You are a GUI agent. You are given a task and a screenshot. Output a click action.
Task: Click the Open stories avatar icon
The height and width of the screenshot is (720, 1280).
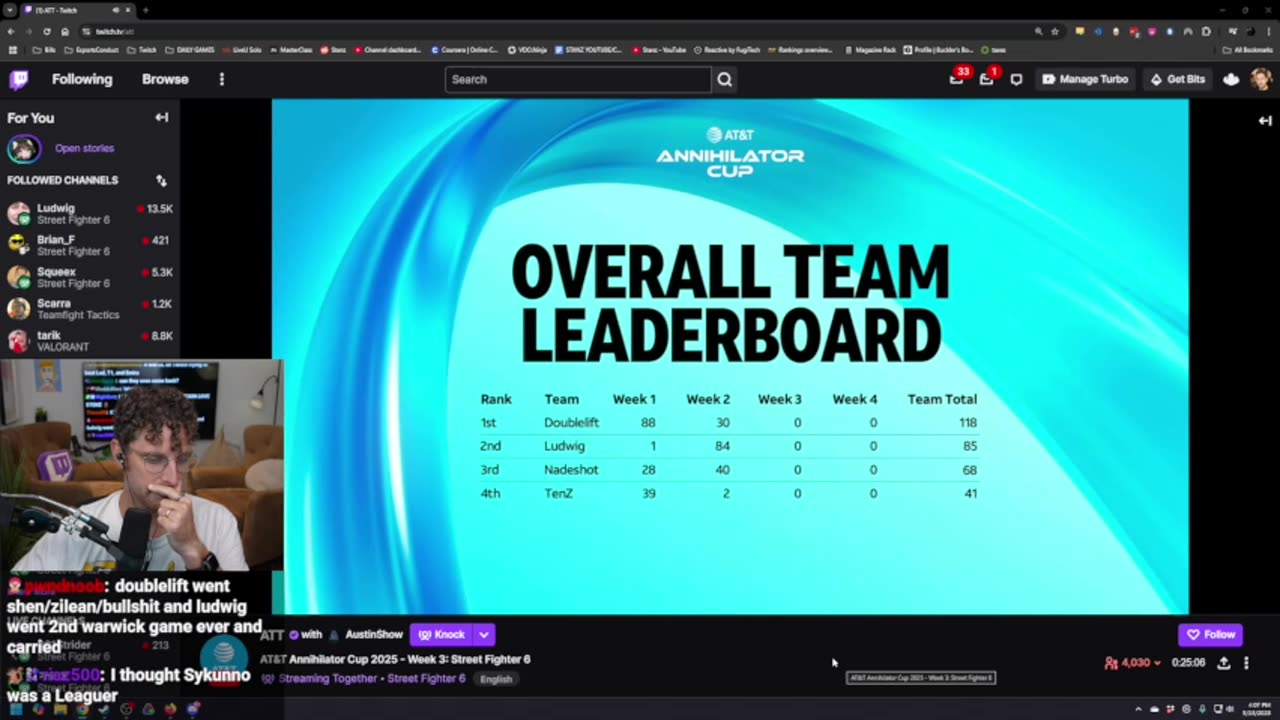[24, 149]
